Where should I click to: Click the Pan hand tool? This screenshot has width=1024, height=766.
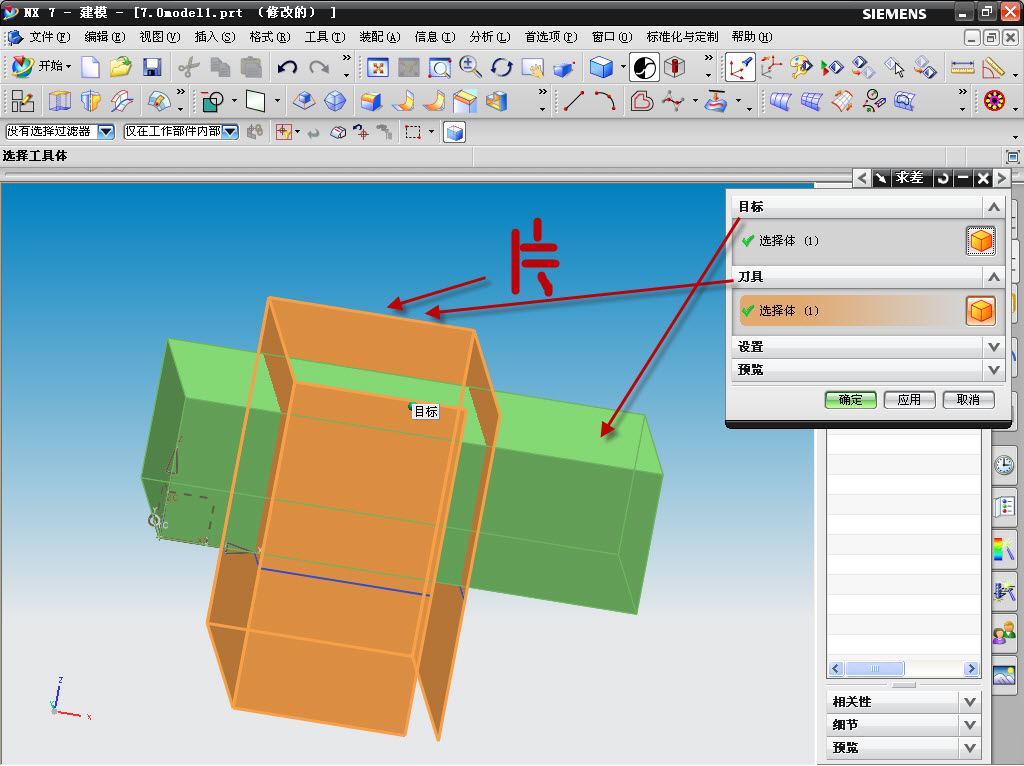[x=533, y=67]
